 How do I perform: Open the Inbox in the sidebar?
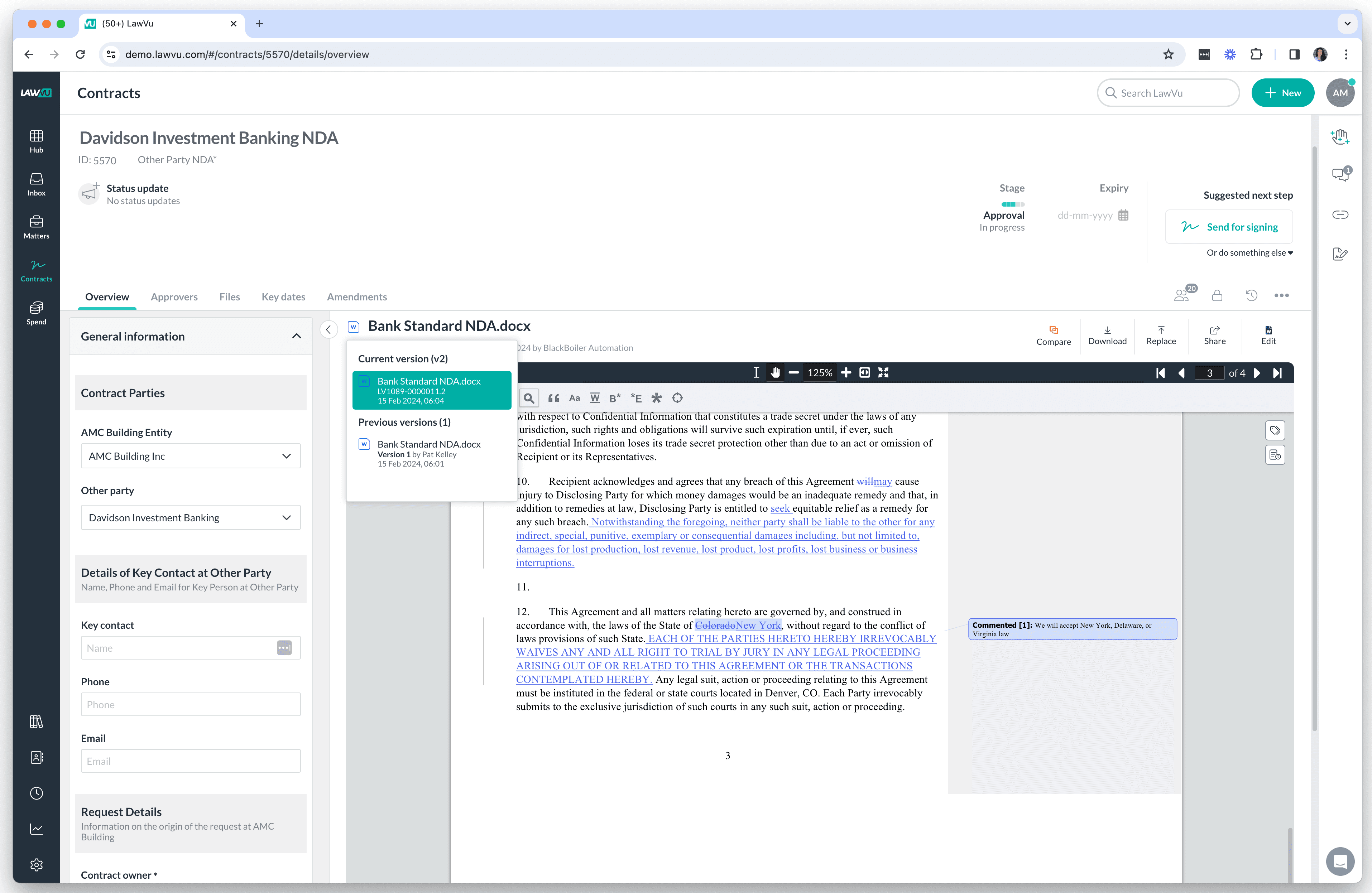click(x=36, y=184)
